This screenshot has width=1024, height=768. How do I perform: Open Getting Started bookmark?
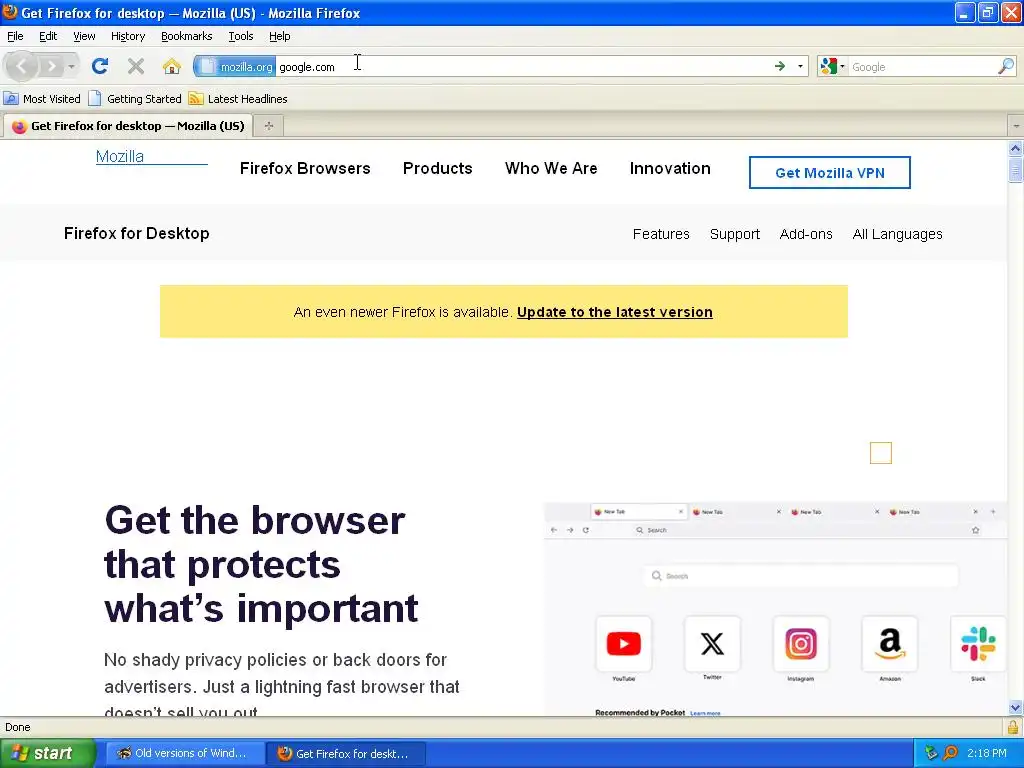(135, 99)
